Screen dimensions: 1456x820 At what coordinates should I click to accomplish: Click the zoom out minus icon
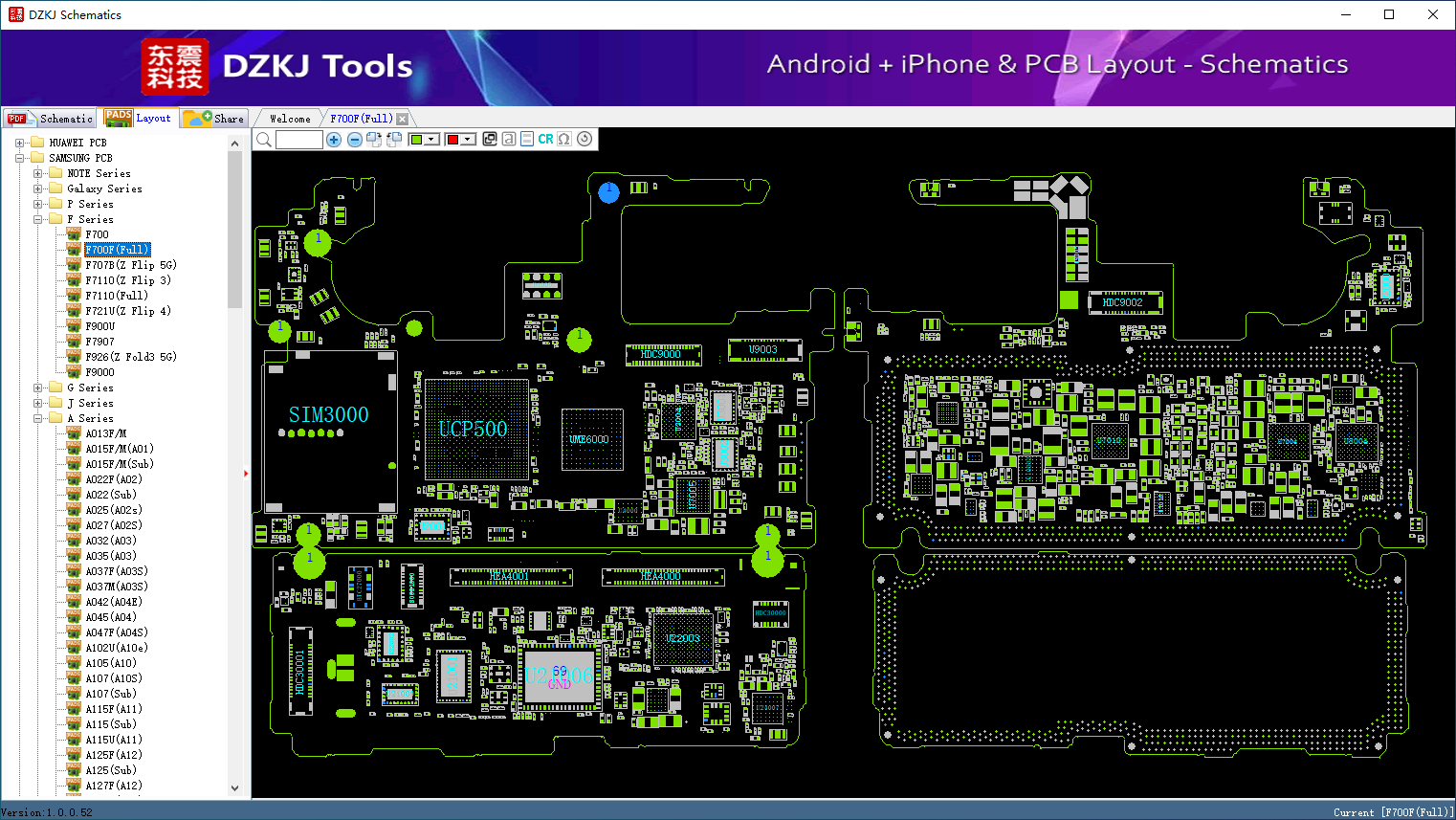point(355,140)
